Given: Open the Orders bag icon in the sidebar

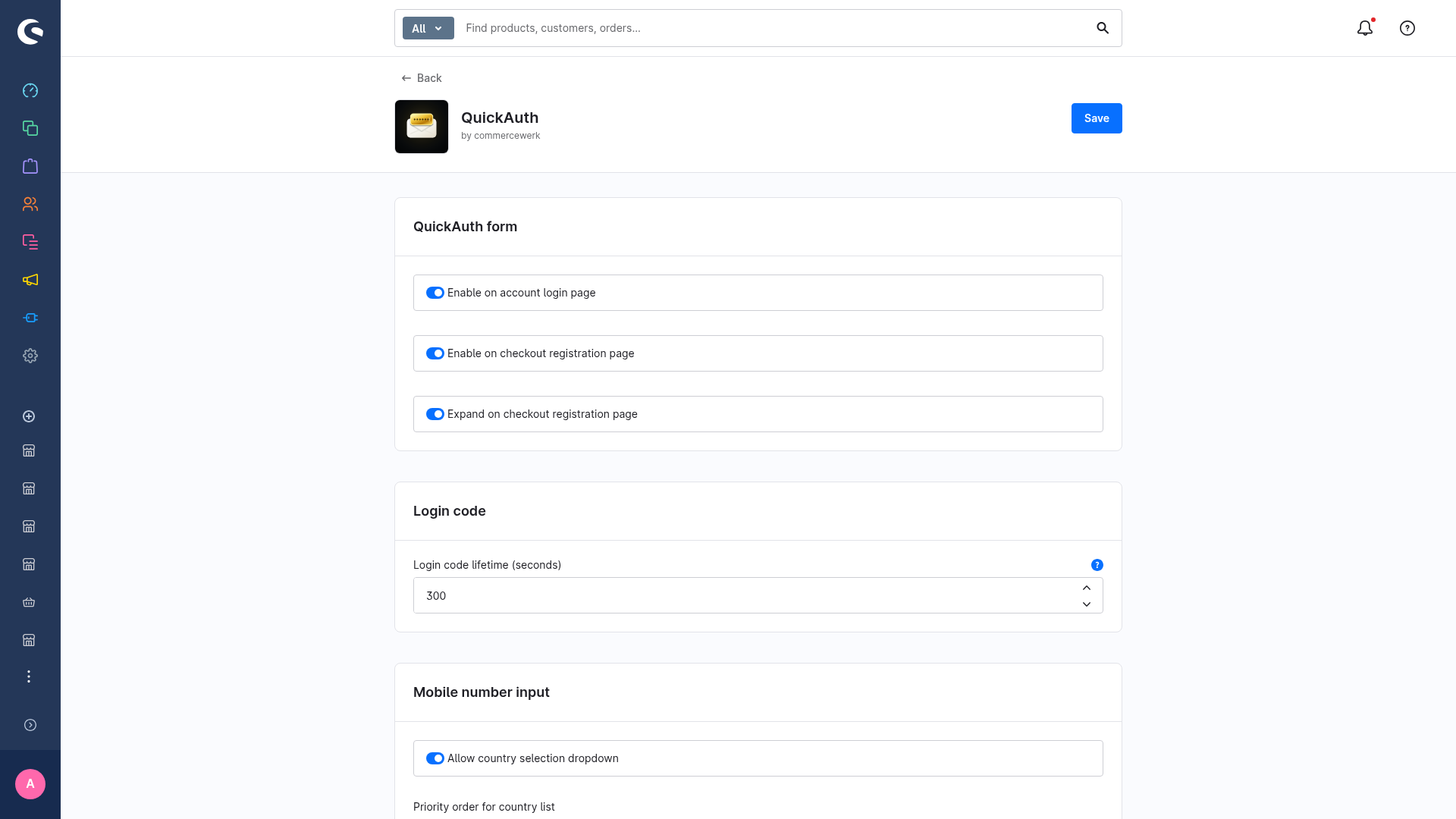Looking at the screenshot, I should point(30,166).
